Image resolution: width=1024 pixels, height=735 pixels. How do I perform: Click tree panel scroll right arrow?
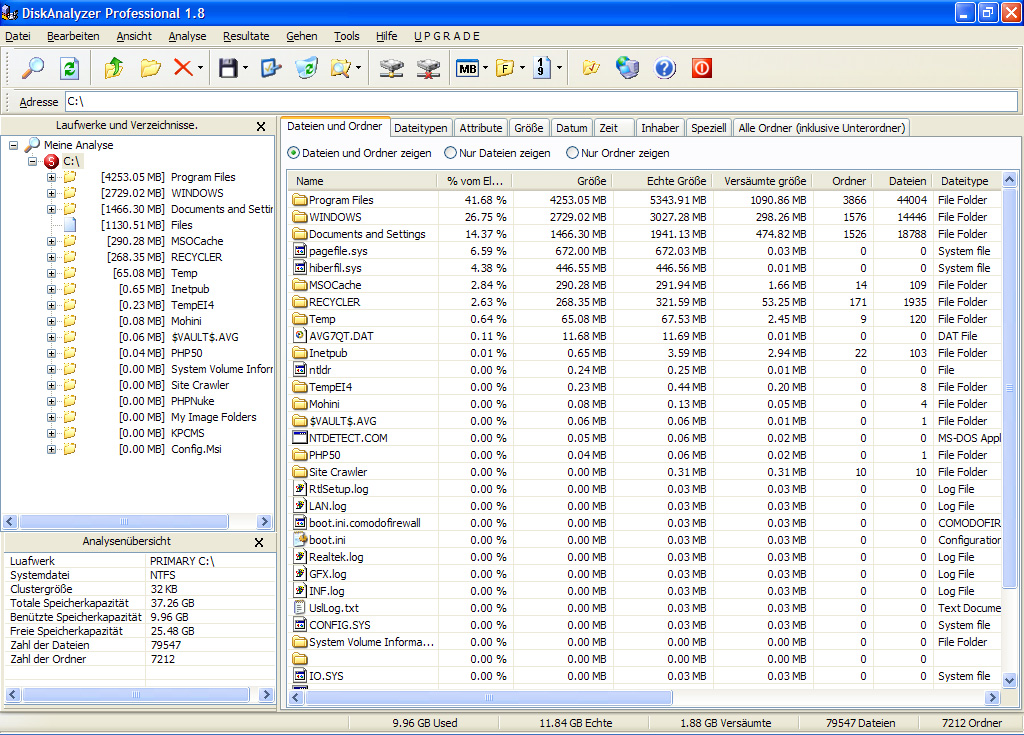point(264,521)
